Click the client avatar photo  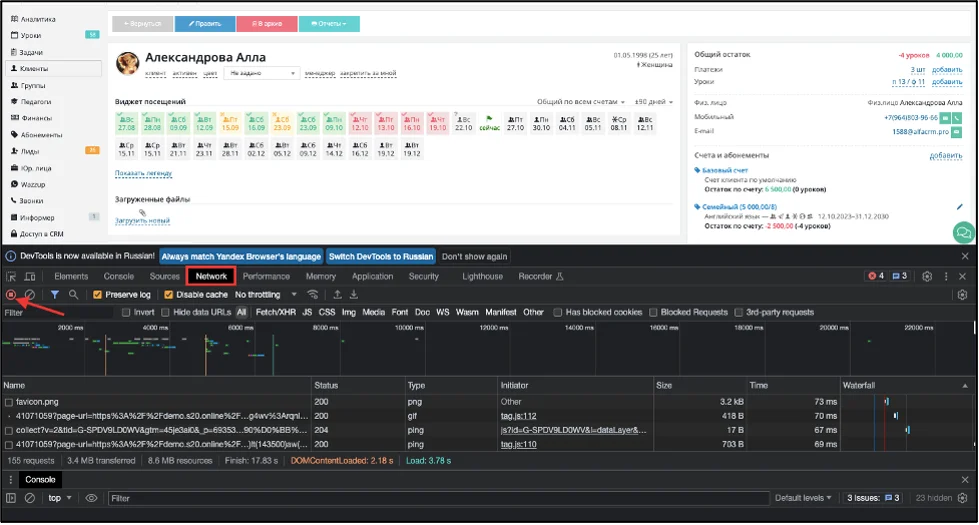[x=127, y=63]
